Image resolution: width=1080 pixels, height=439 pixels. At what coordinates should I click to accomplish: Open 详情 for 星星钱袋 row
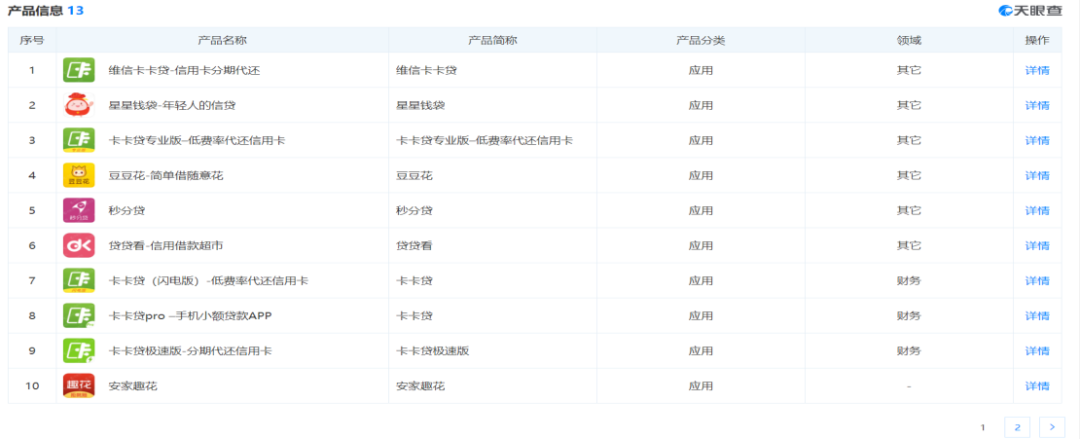[x=1037, y=105]
